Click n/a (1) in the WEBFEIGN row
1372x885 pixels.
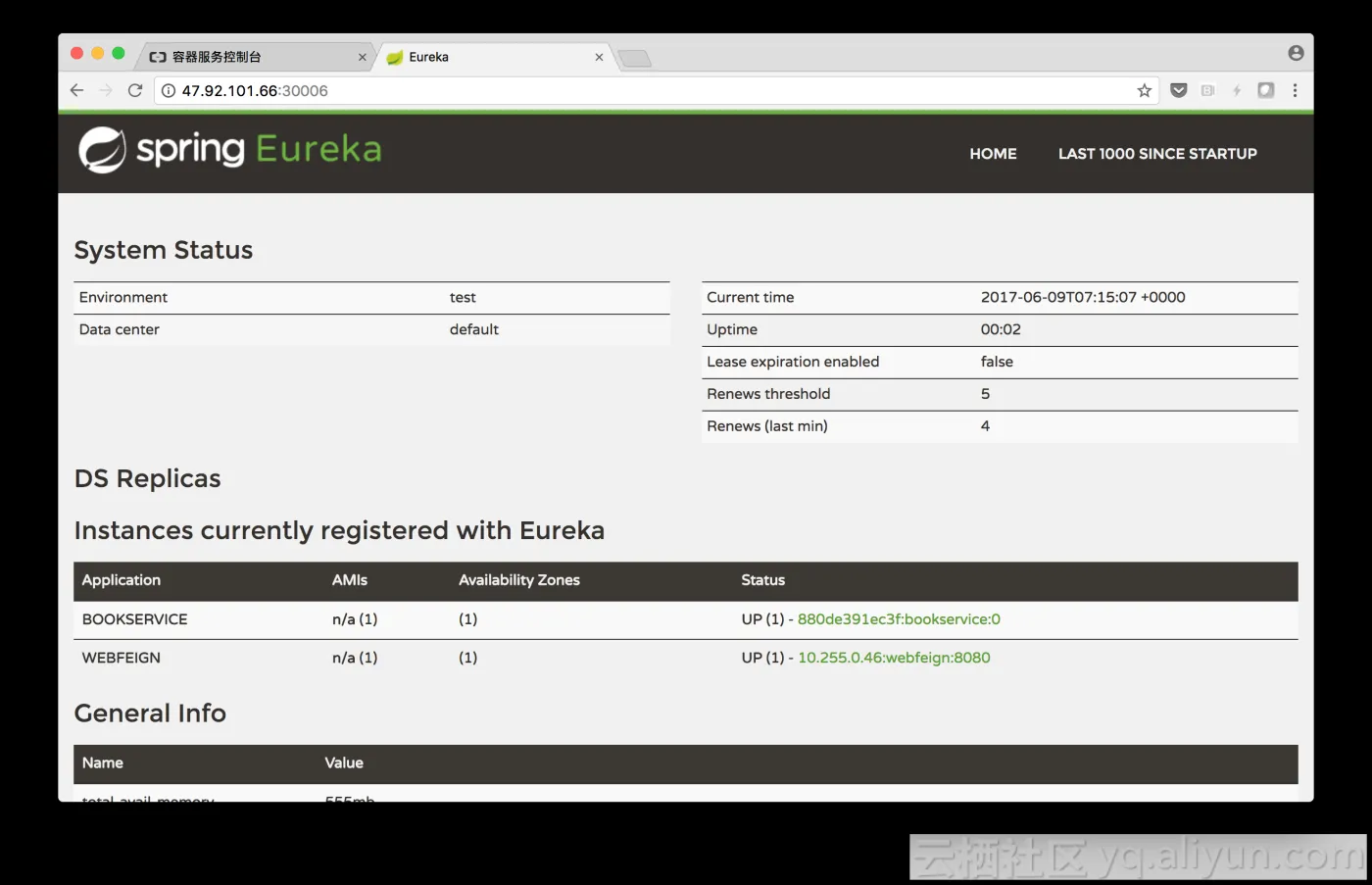point(355,658)
